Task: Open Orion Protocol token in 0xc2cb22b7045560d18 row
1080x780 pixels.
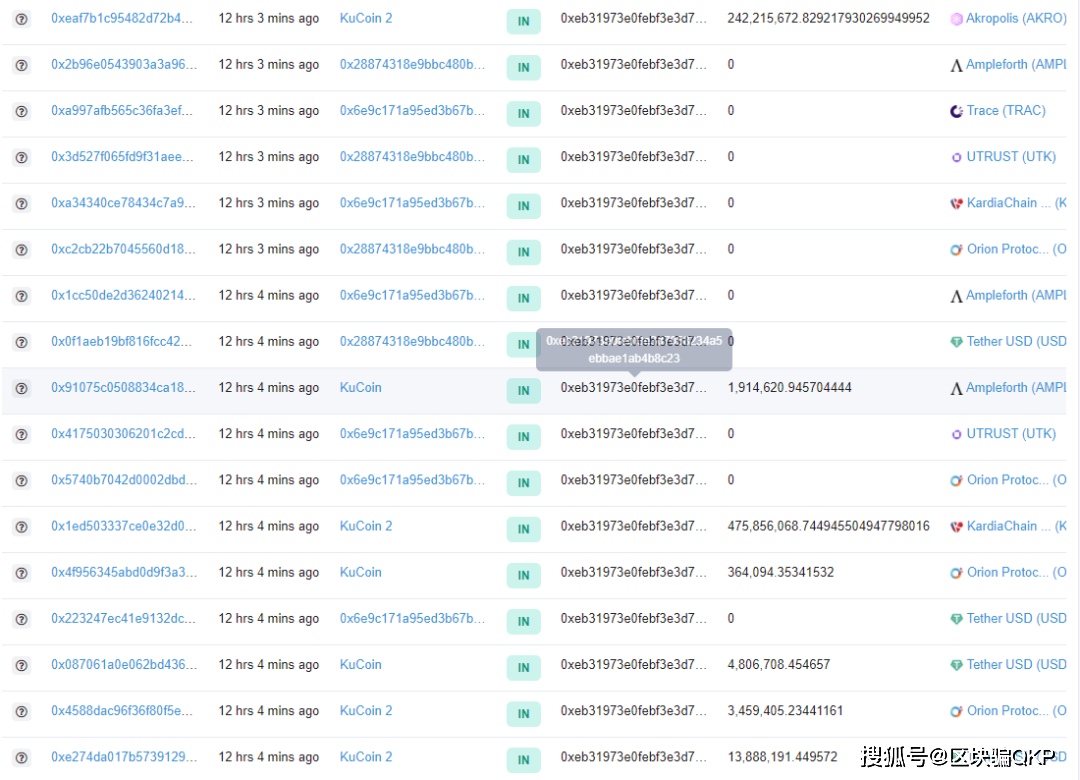Action: coord(1016,249)
